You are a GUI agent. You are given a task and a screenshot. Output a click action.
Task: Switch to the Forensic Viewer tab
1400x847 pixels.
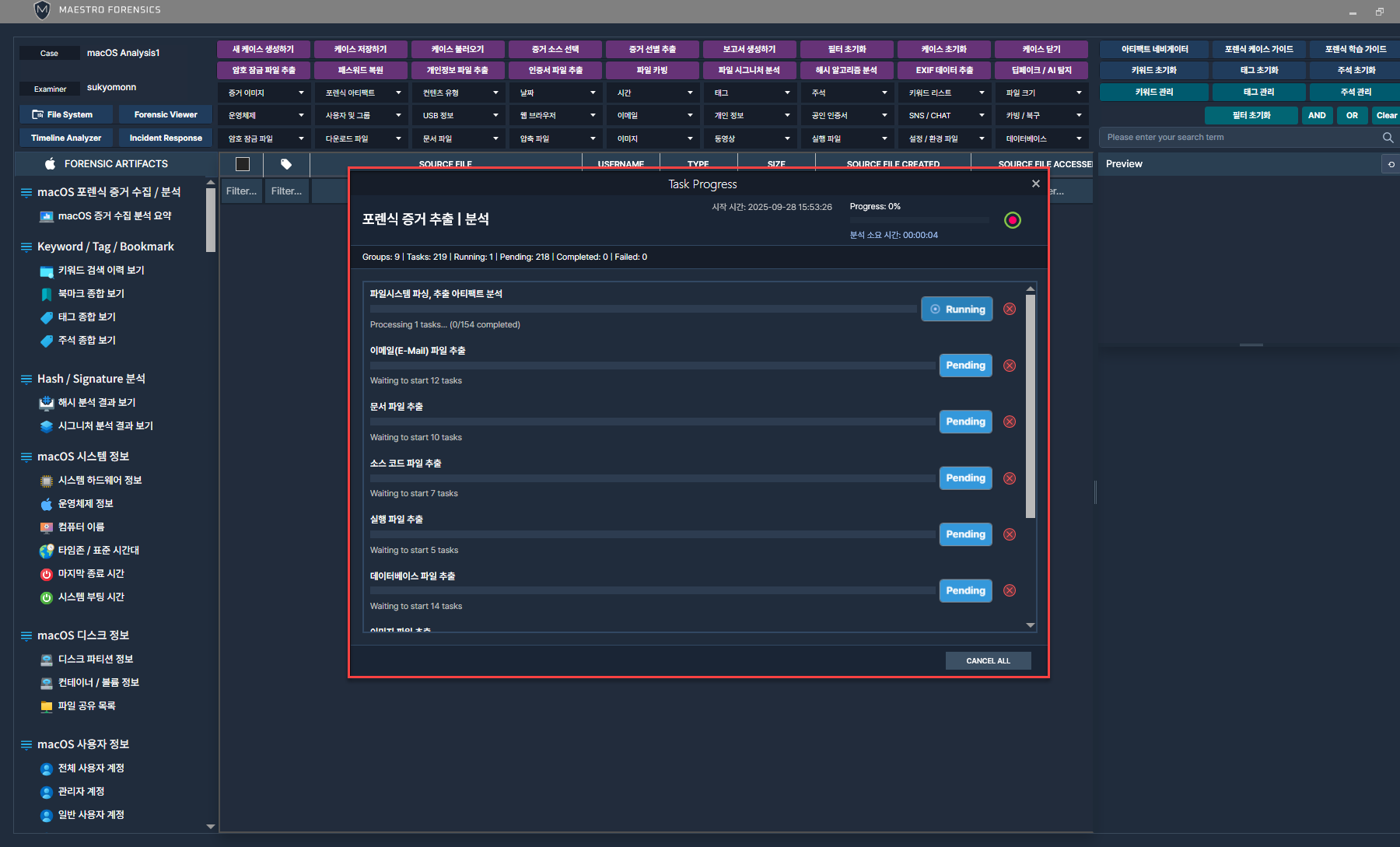pos(166,114)
